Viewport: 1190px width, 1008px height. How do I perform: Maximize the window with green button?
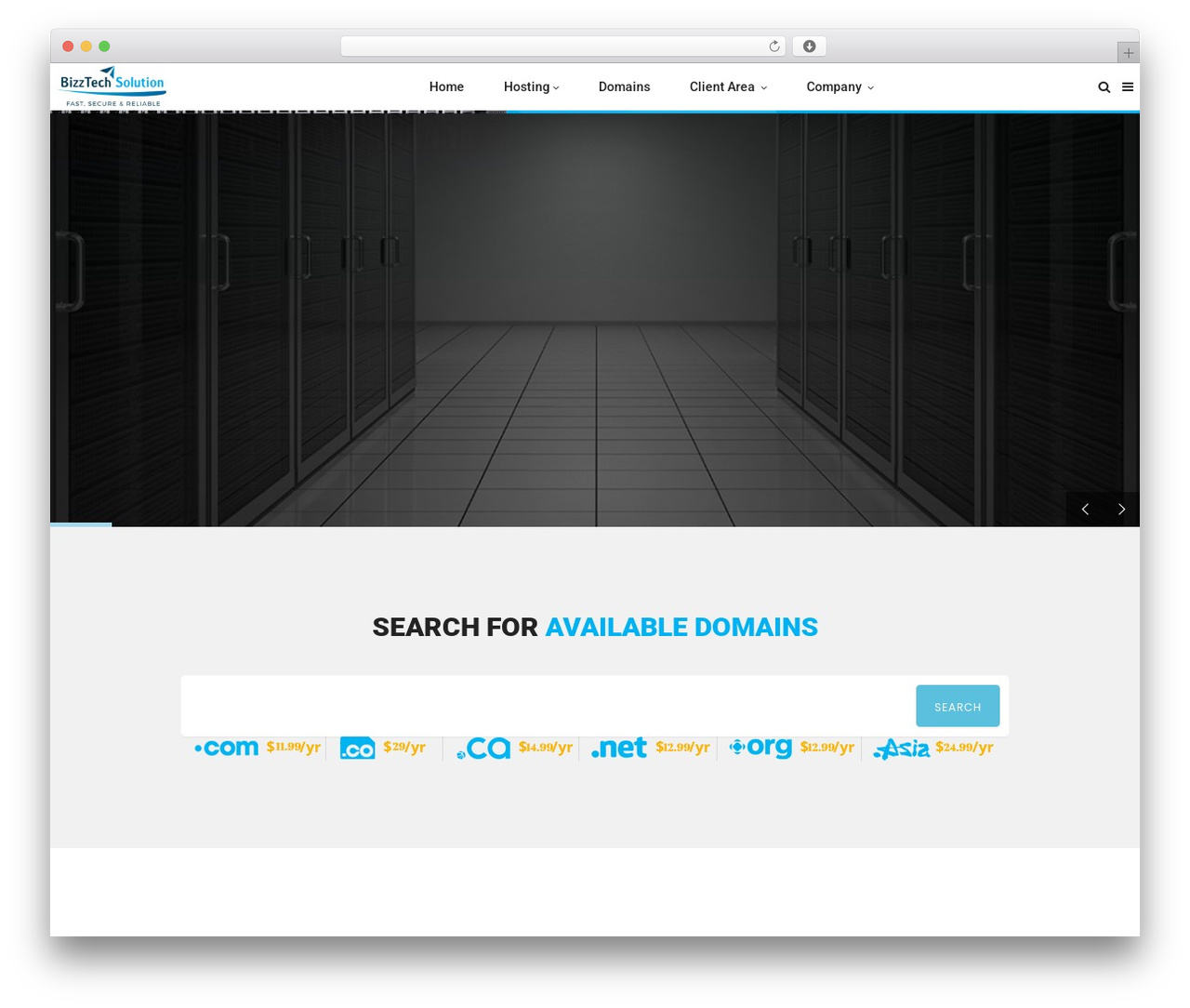[x=104, y=46]
